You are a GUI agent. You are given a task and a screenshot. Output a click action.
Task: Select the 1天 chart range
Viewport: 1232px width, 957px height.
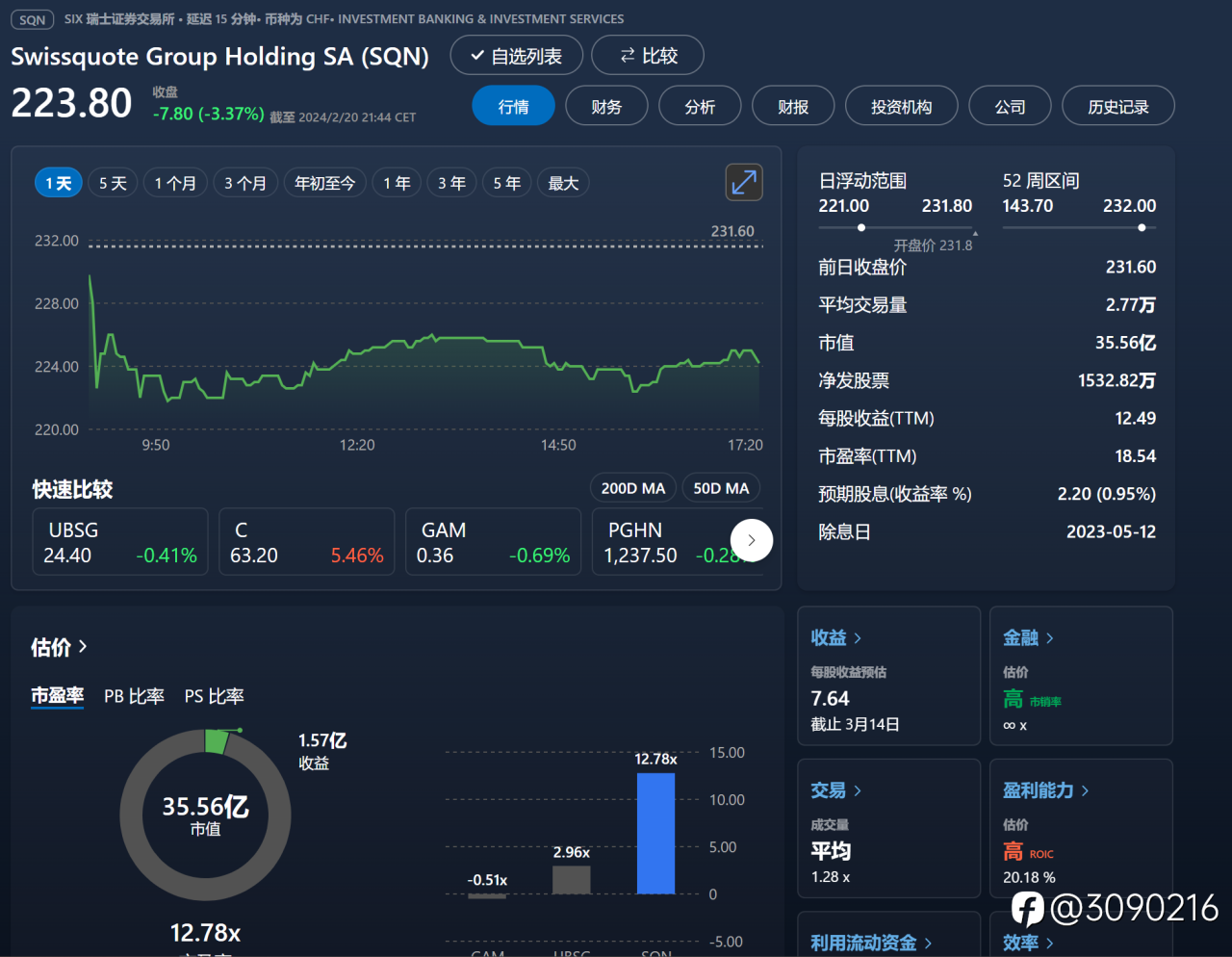(59, 183)
